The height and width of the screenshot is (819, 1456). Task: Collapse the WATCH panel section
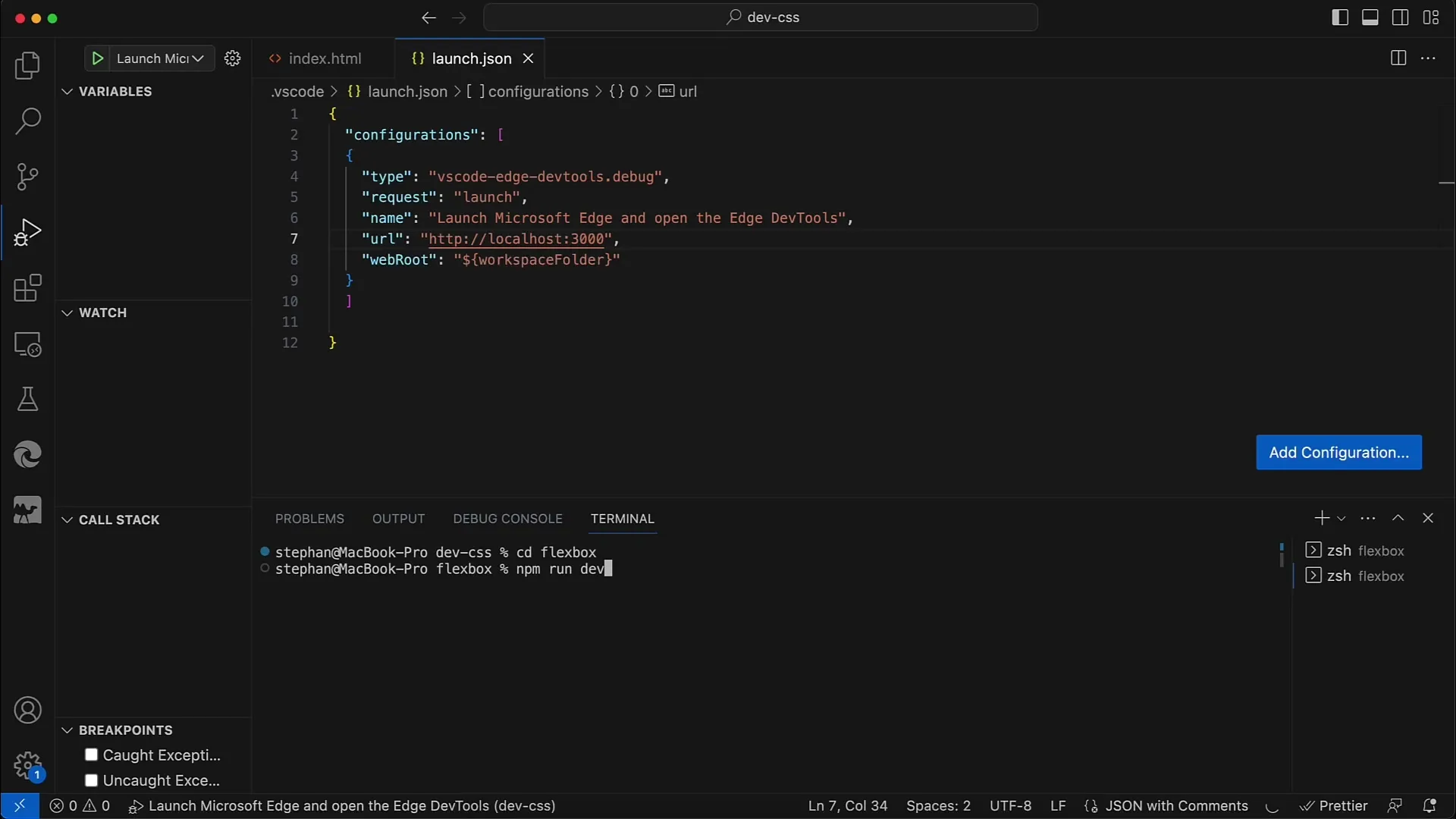(67, 312)
